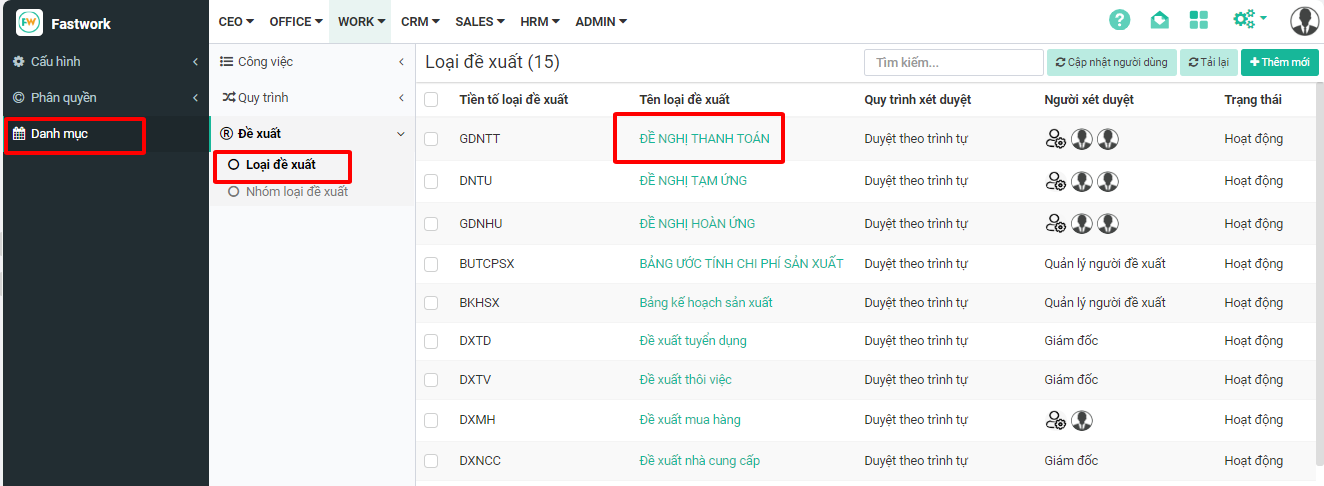Click approver group icon in GDNTT row
Screen dimensions: 1324x486
click(x=1055, y=139)
